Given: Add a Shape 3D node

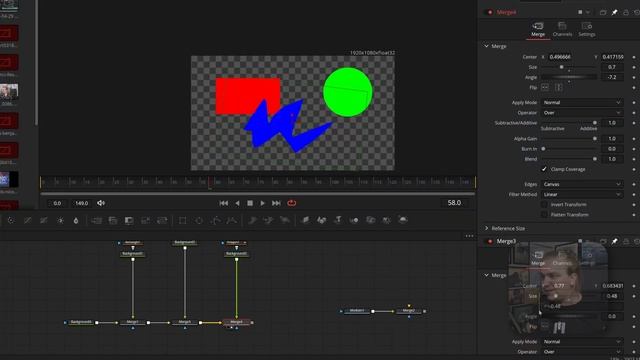Looking at the screenshot, I should click(322, 220).
